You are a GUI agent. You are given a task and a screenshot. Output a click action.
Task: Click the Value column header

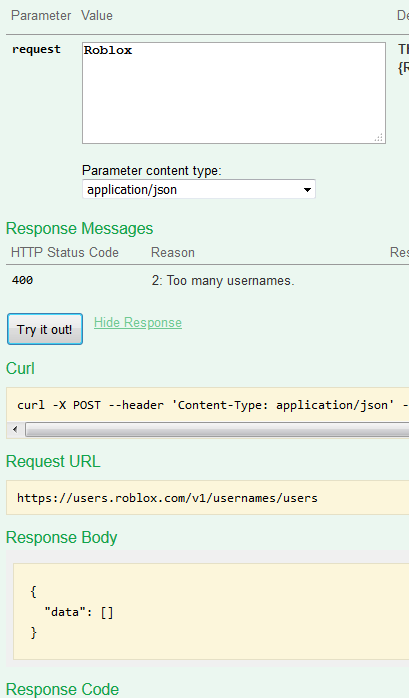pos(97,16)
